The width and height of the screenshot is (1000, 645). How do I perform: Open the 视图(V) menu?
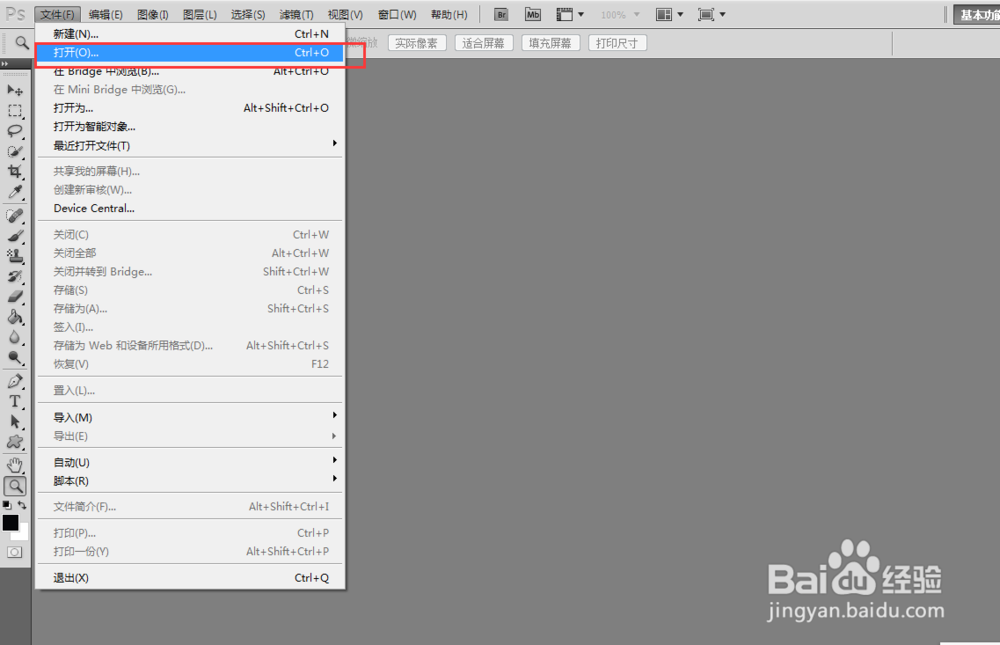click(x=345, y=15)
